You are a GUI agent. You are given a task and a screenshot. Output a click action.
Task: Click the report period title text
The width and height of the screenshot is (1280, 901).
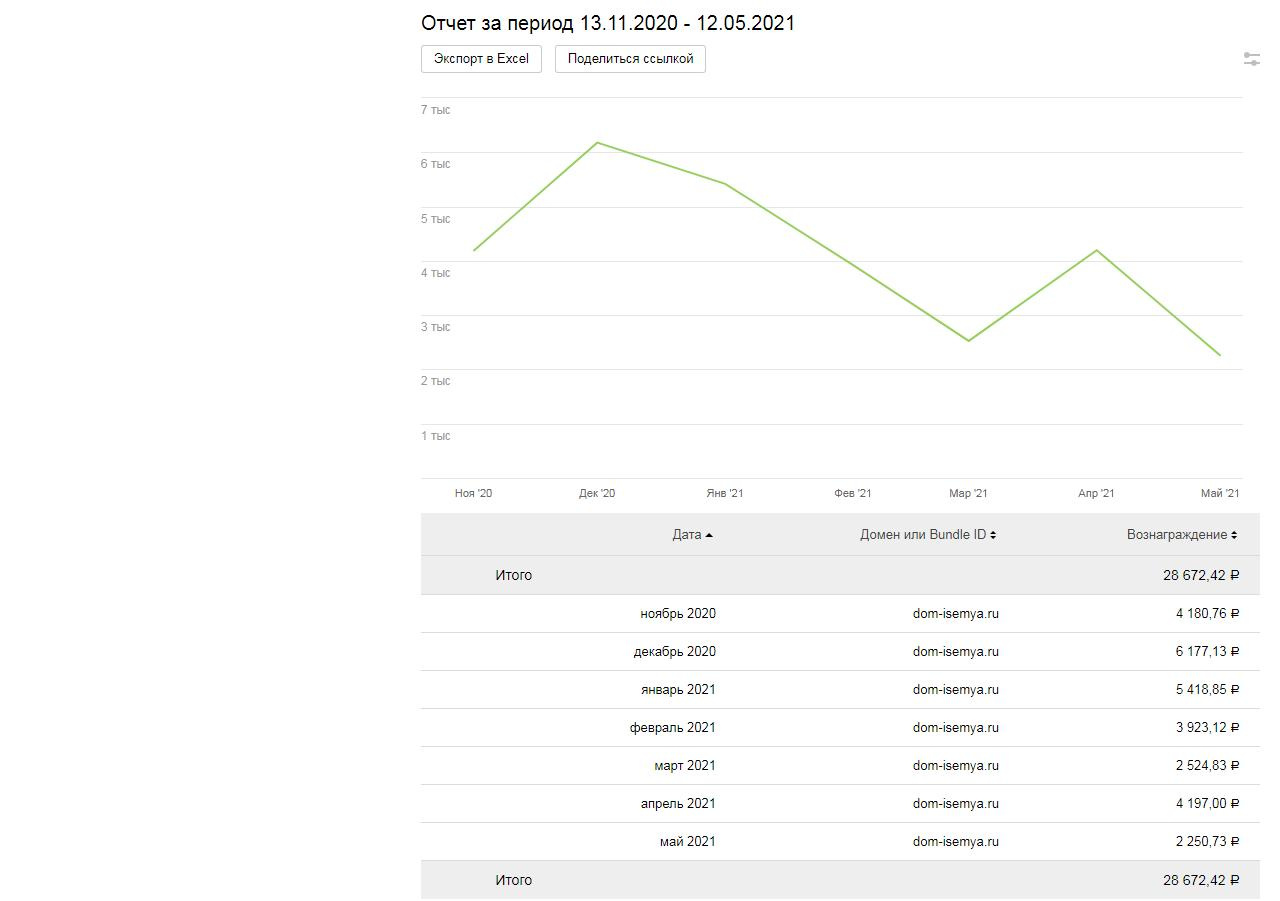point(607,23)
